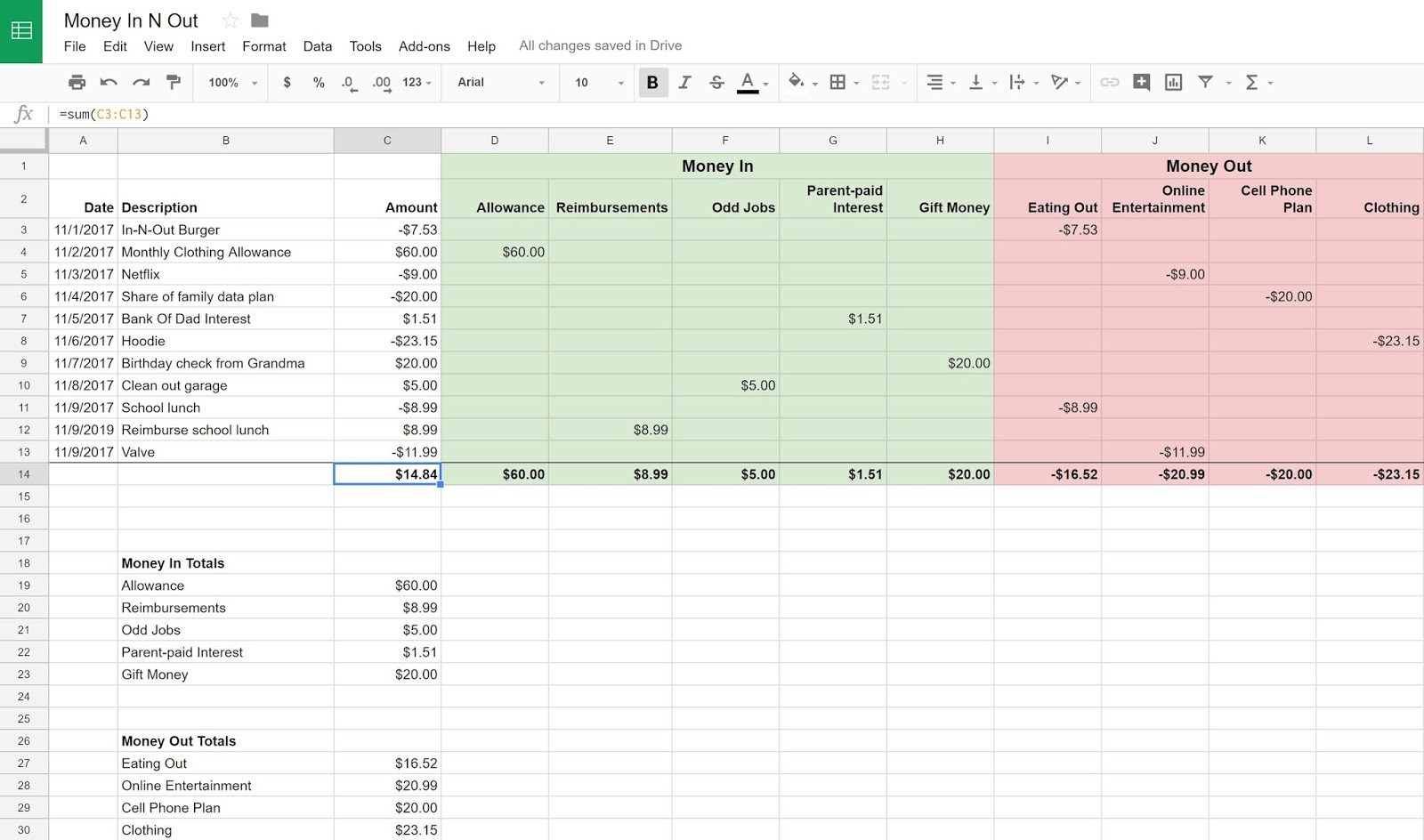Viewport: 1424px width, 840px height.
Task: Toggle bold formatting
Action: 652,82
